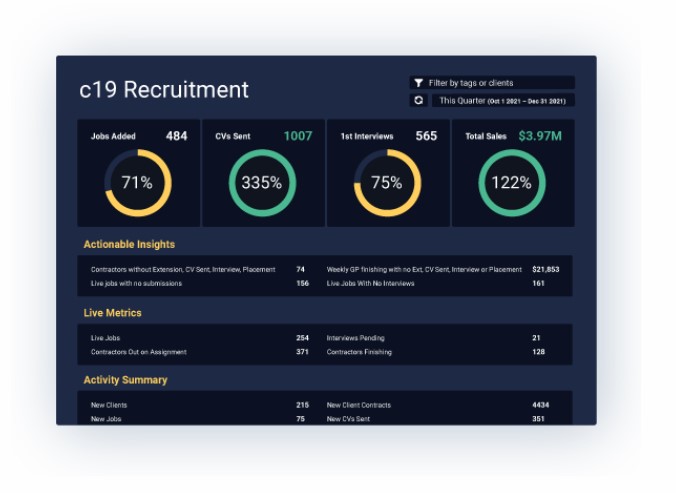Open the Activity Summary section heading

125,380
